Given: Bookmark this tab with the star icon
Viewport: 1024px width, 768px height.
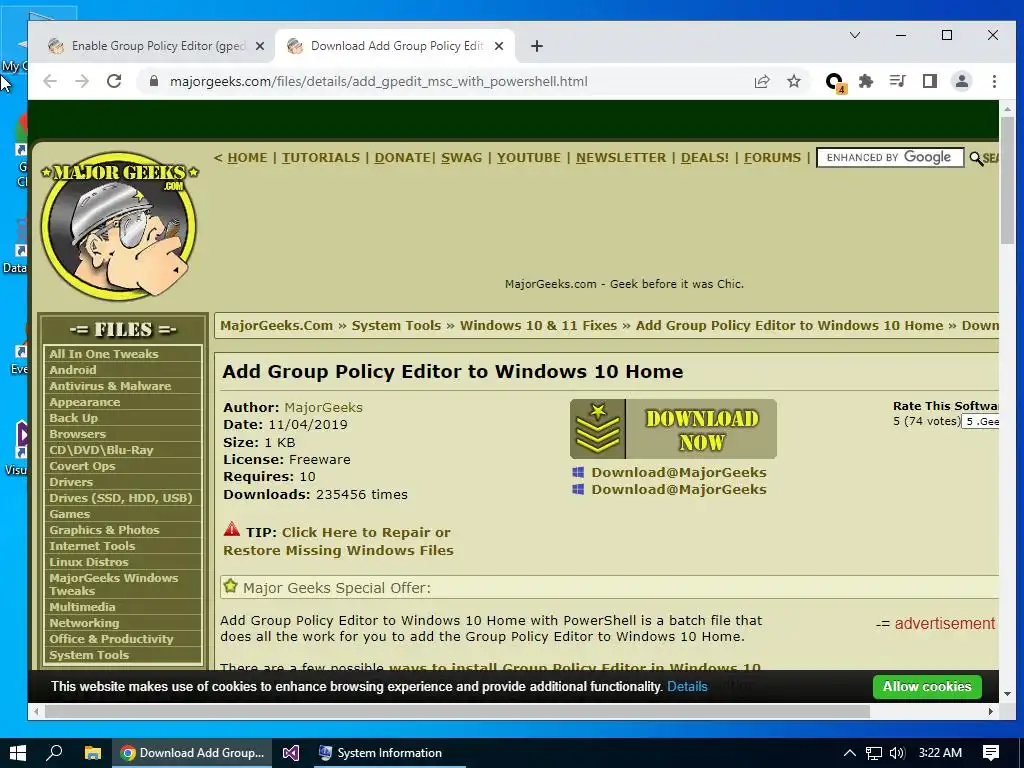Looking at the screenshot, I should [793, 82].
